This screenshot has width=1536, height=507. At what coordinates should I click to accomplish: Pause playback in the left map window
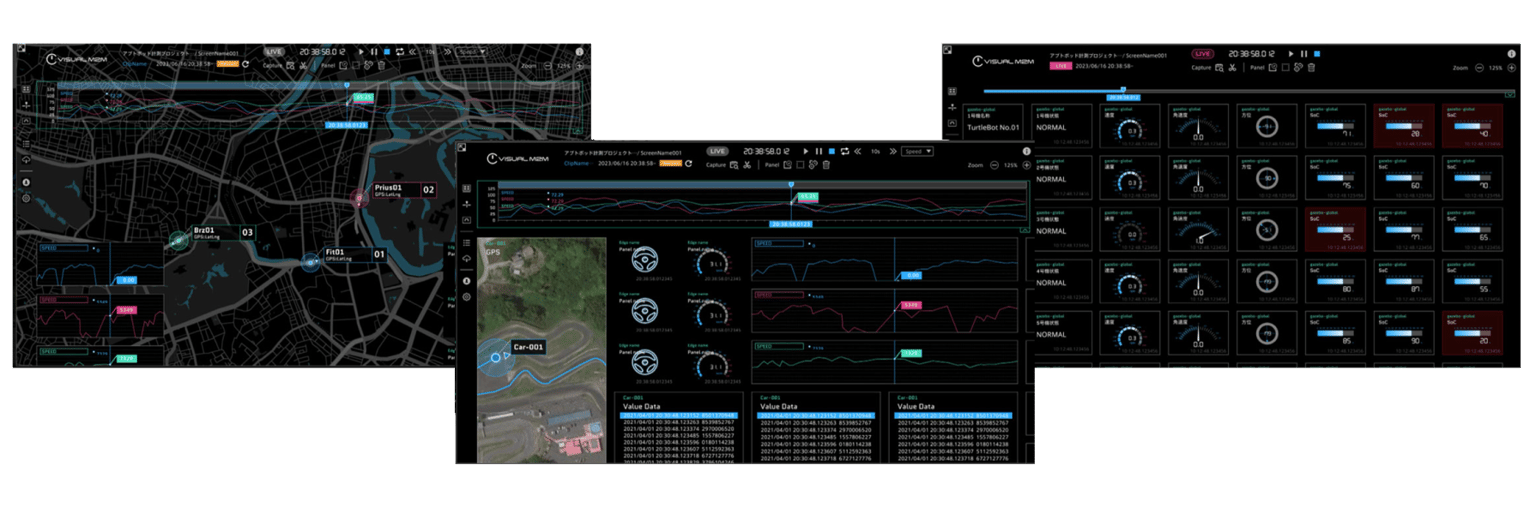click(x=374, y=52)
